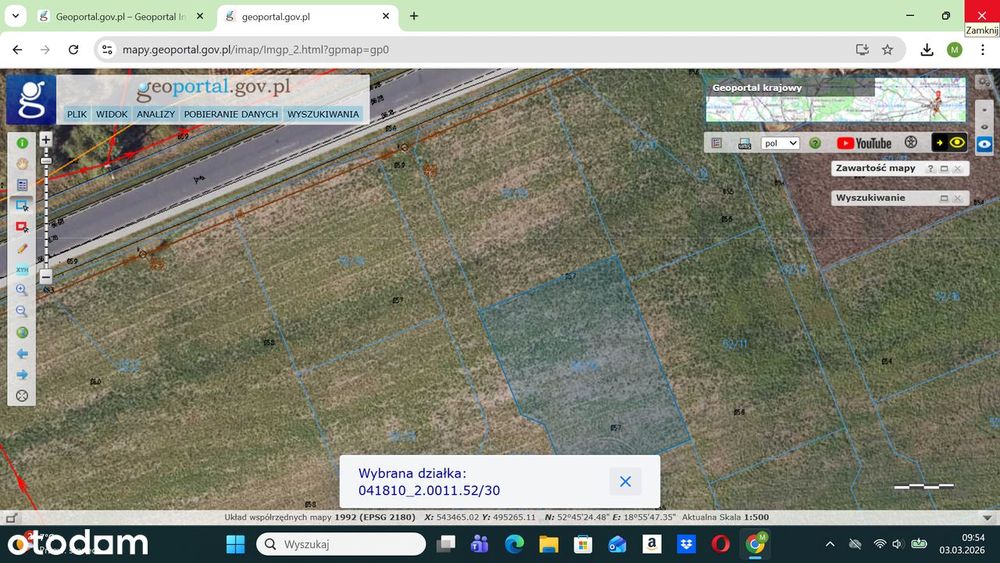The height and width of the screenshot is (563, 1000).
Task: Open the attribute table tool
Action: tap(22, 185)
